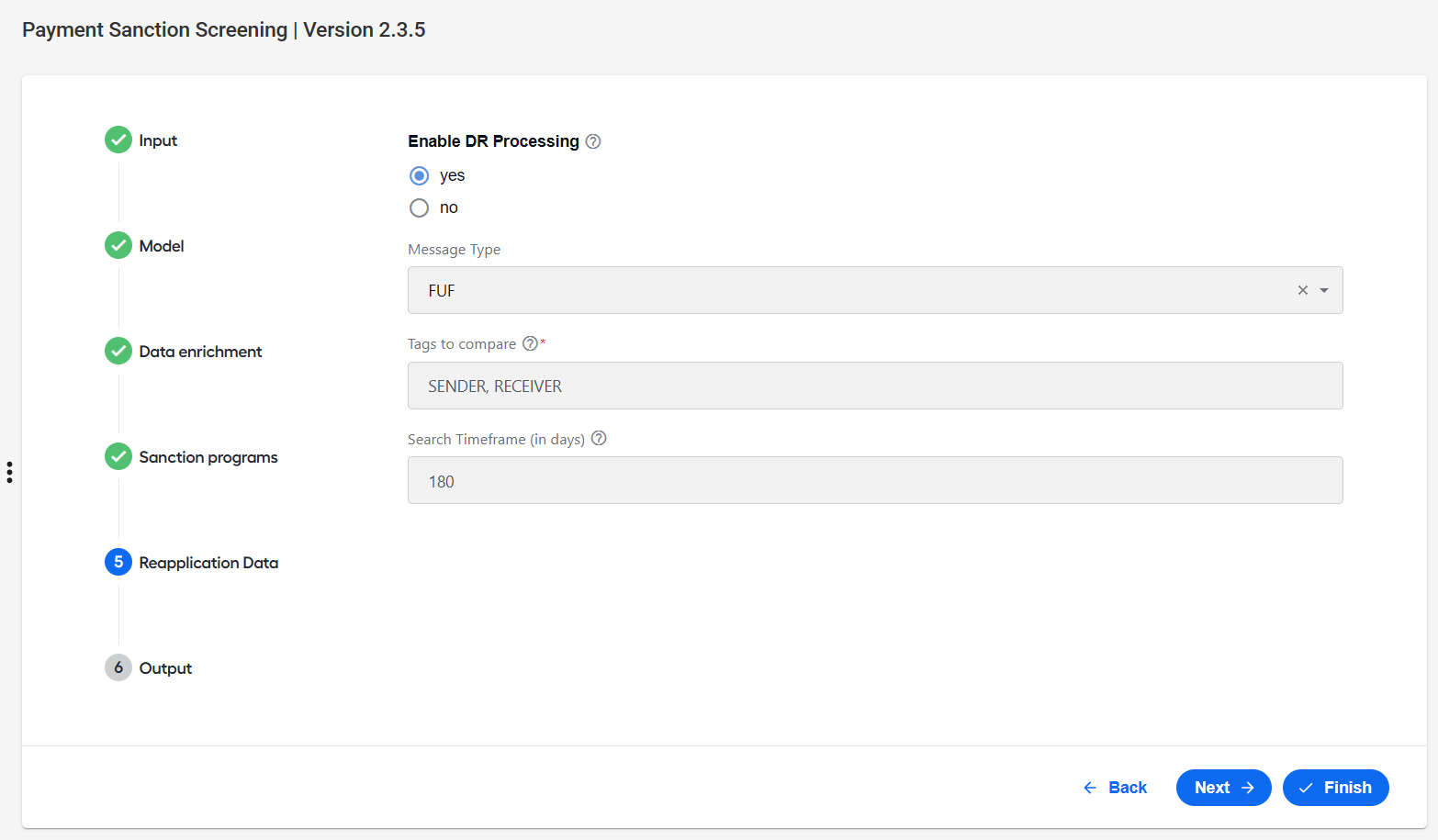The width and height of the screenshot is (1438, 840).
Task: Open the three-dot side menu handle
Action: click(9, 472)
